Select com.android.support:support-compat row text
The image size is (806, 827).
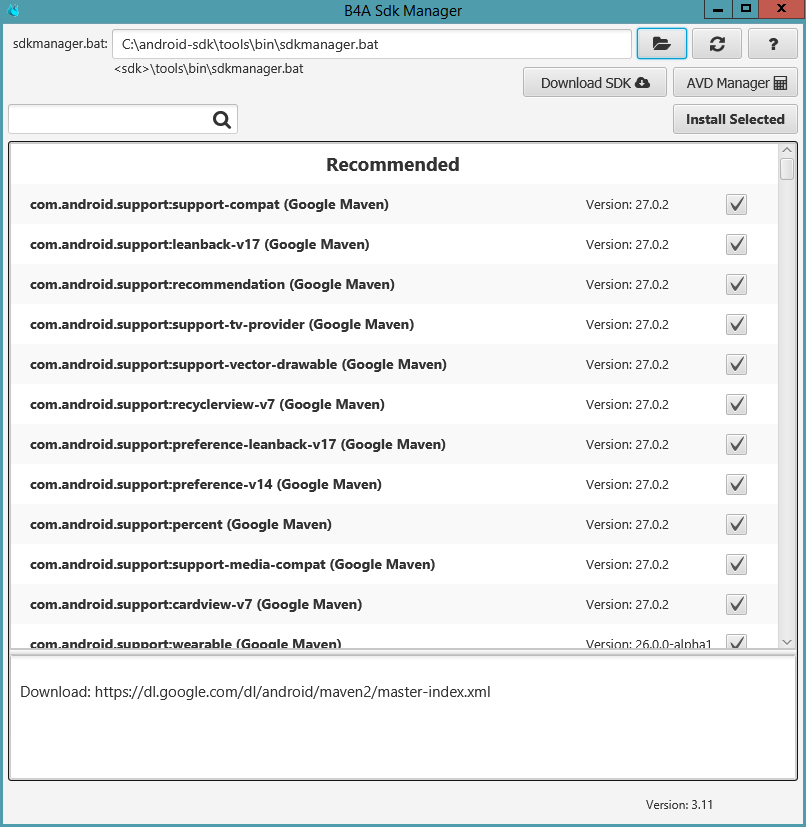[209, 204]
